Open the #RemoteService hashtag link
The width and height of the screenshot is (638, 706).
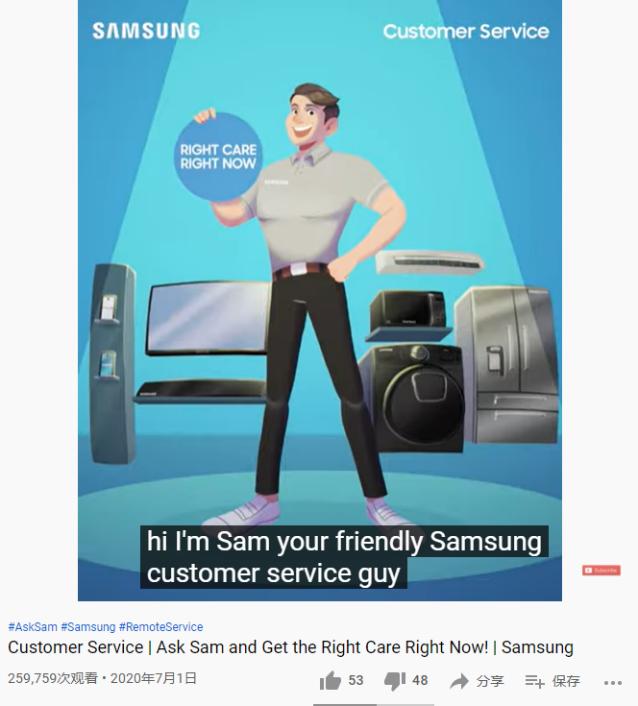(161, 626)
